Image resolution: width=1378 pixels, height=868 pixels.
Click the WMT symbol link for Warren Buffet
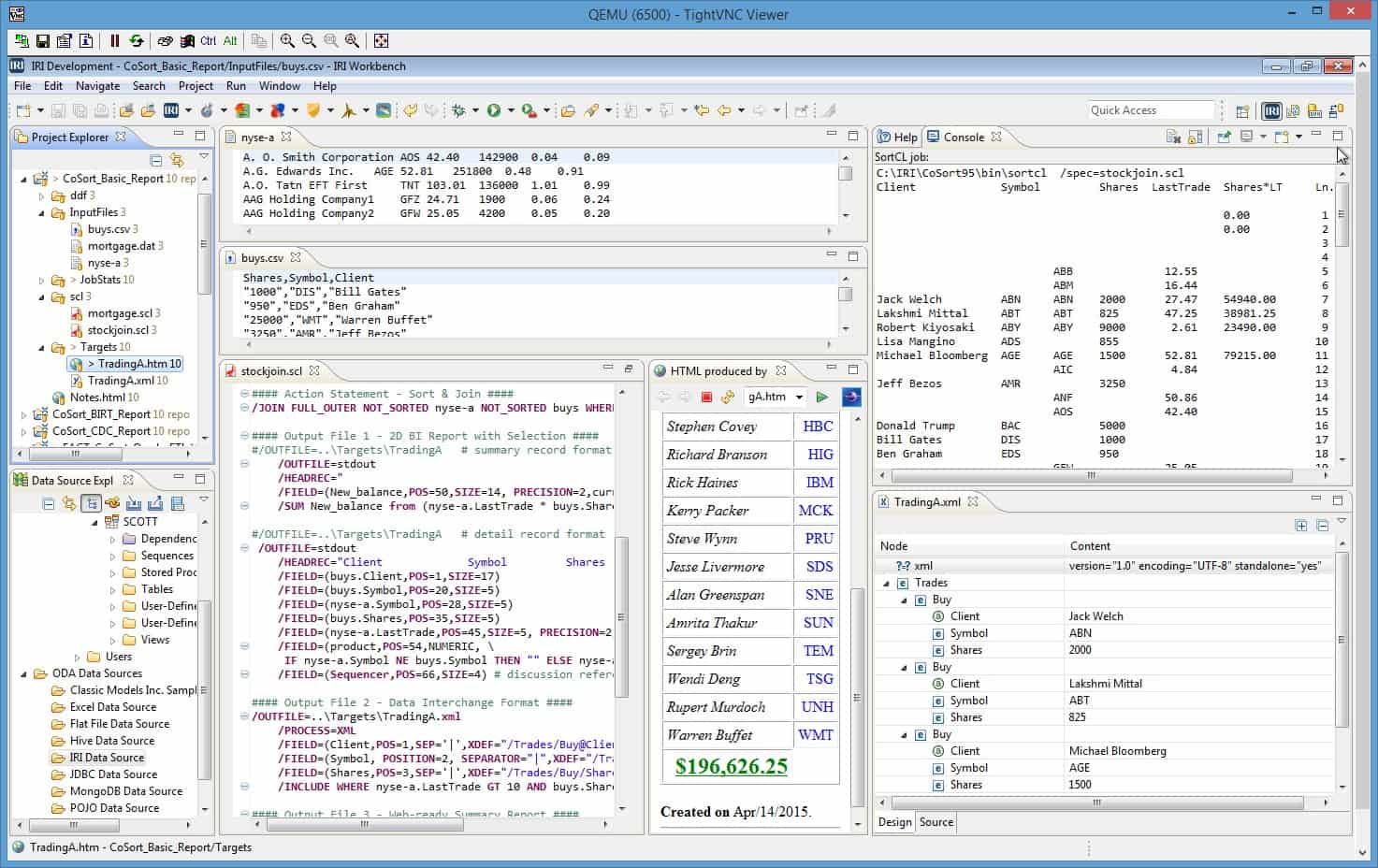coord(815,735)
